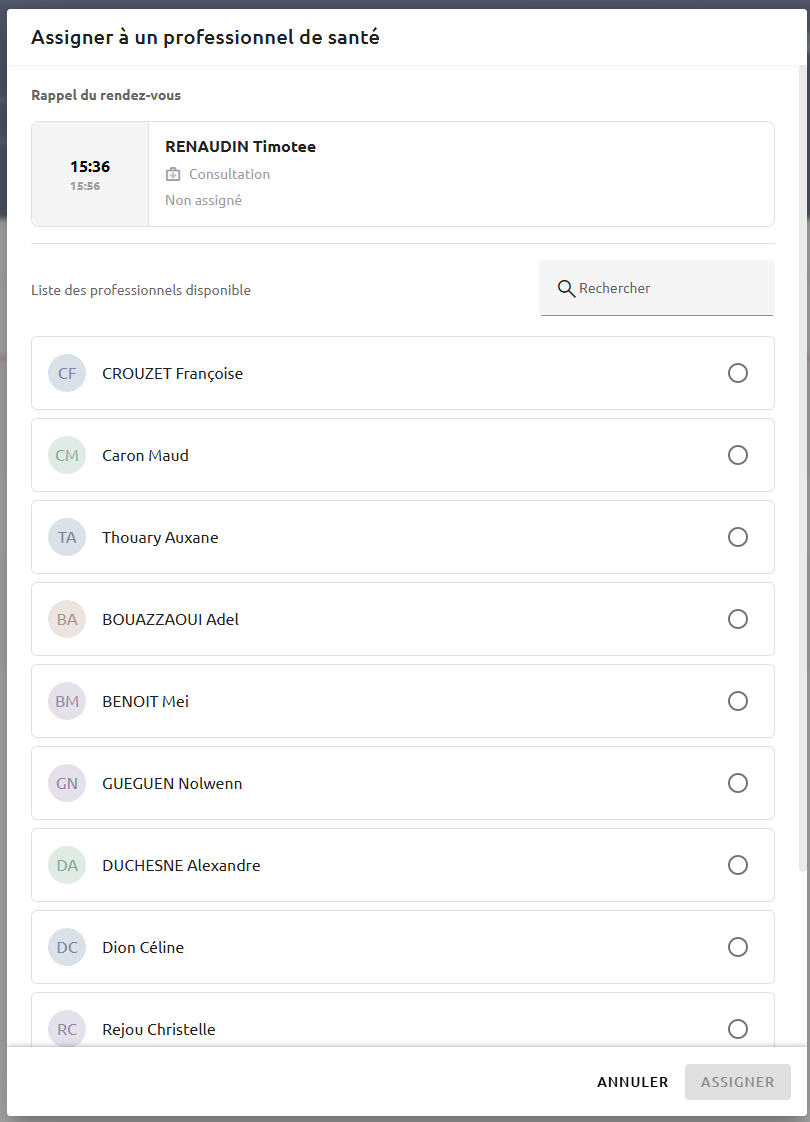Viewport: 810px width, 1122px height.
Task: Click the CF avatar for CROUZET Françoise
Action: pyautogui.click(x=67, y=374)
